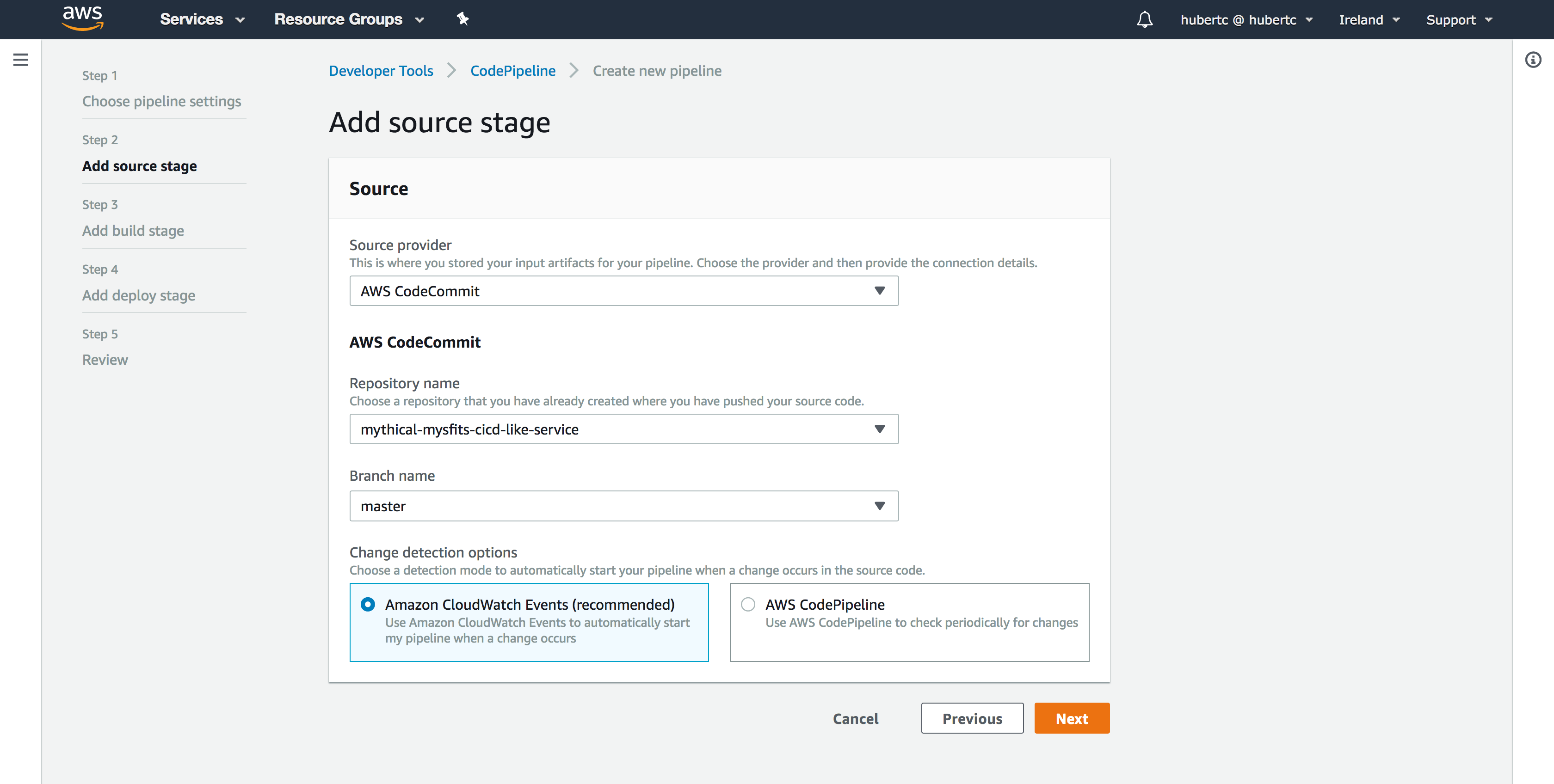Select Step 2 Add source stage

click(139, 166)
